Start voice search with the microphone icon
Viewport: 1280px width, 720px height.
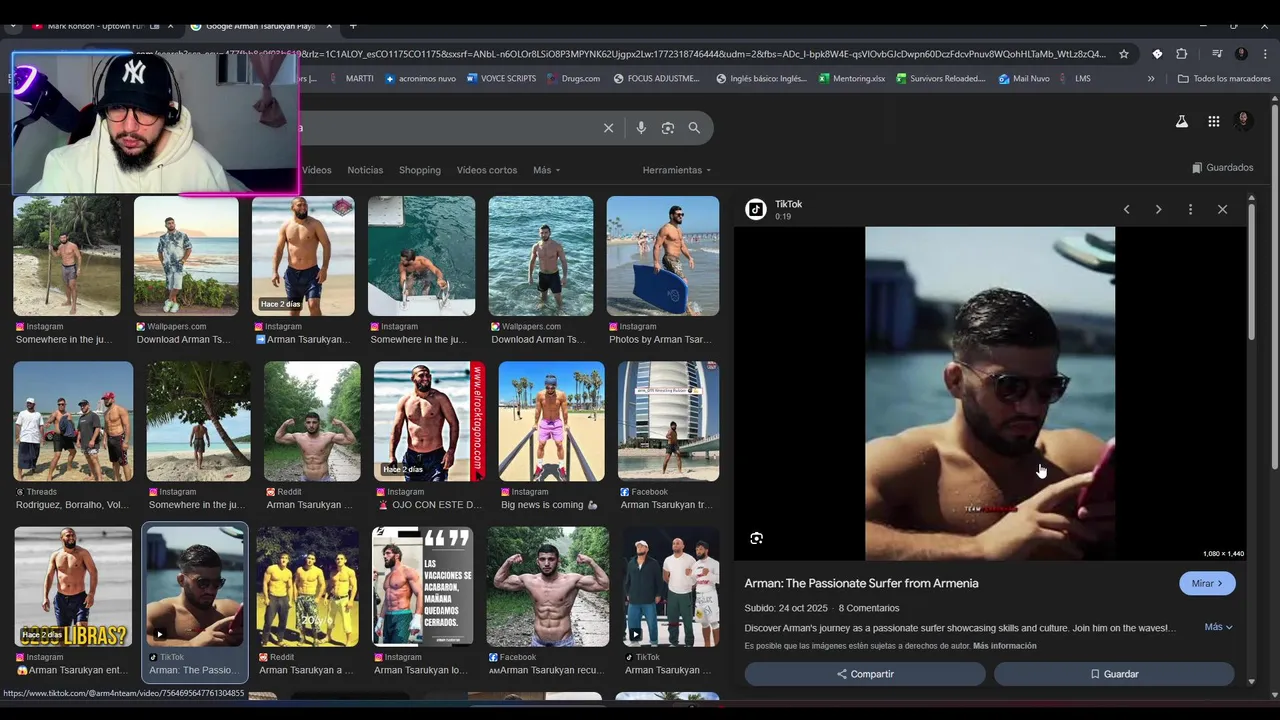click(641, 128)
